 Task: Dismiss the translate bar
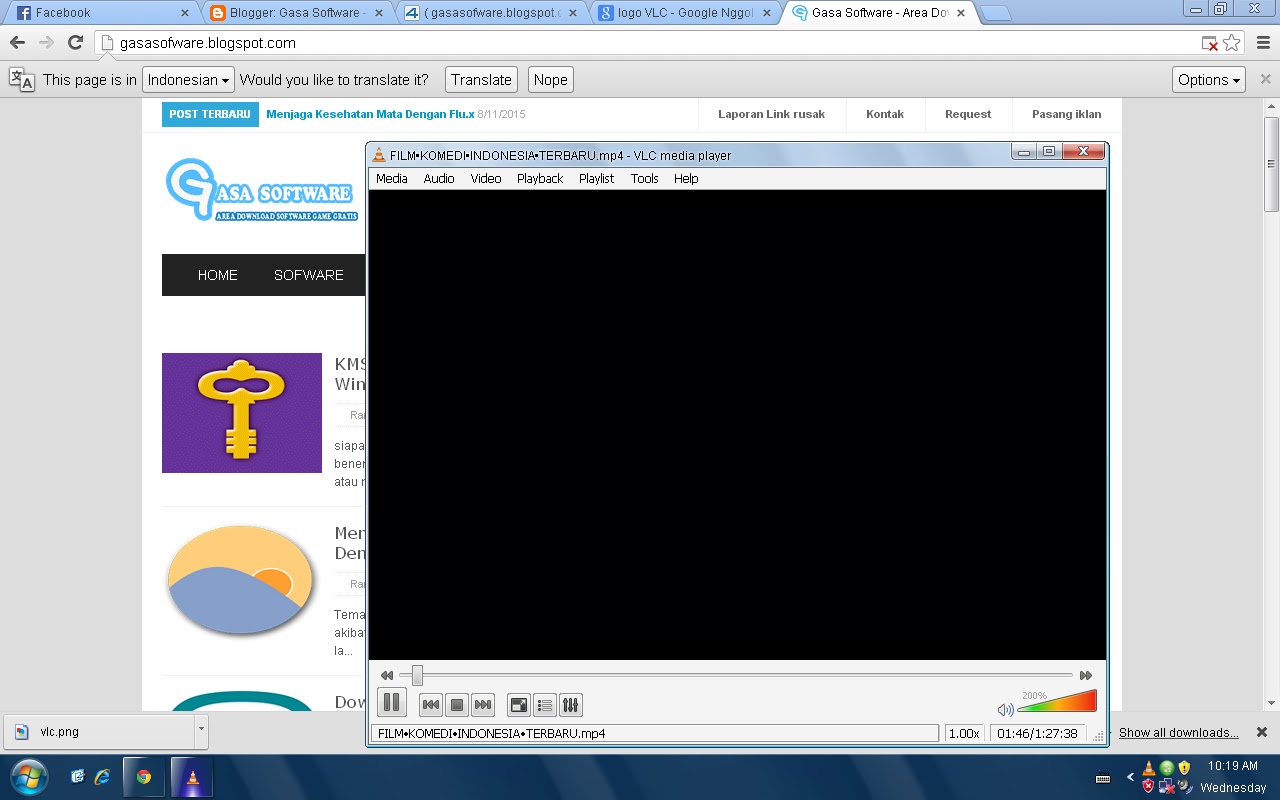(1265, 79)
